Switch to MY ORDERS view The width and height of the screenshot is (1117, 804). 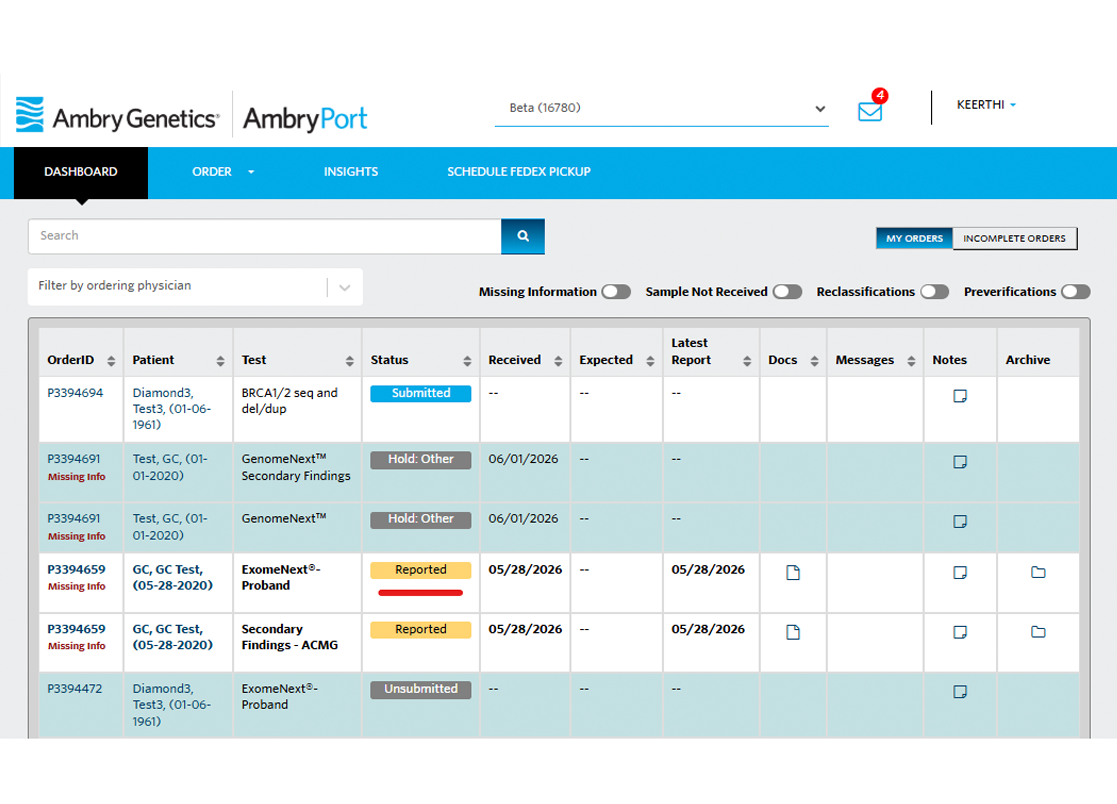914,239
